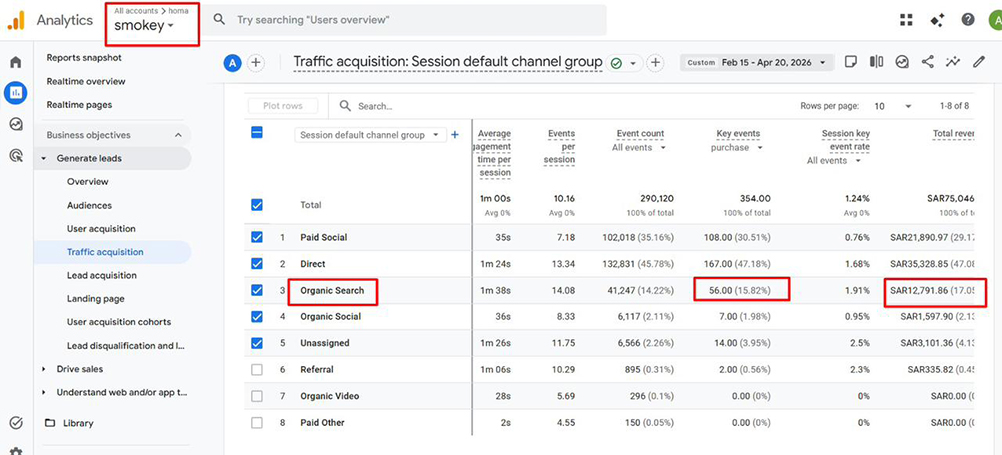Viewport: 1002px width, 455px height.
Task: Click the Plot rows button
Action: pos(283,106)
